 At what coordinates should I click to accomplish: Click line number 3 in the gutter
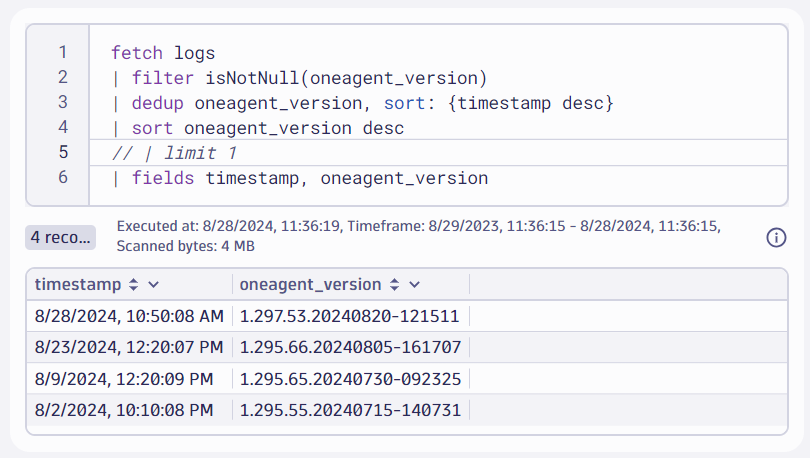click(63, 102)
